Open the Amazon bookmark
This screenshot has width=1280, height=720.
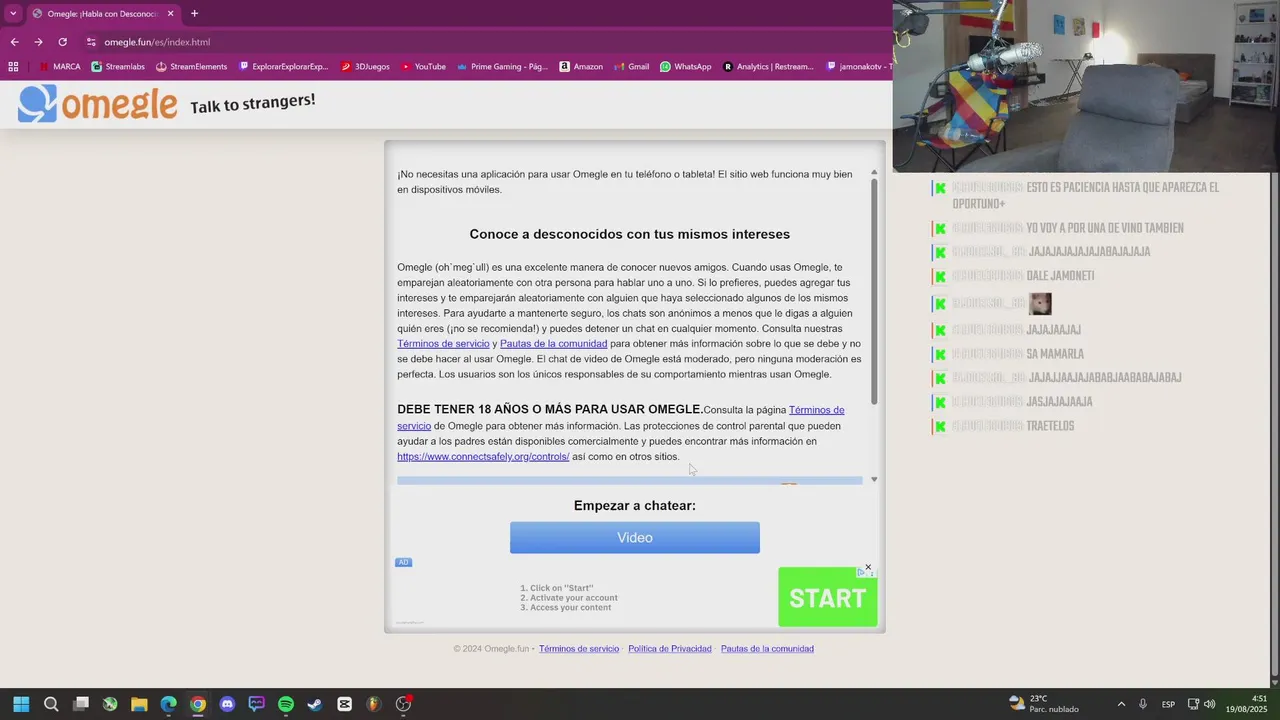point(581,67)
